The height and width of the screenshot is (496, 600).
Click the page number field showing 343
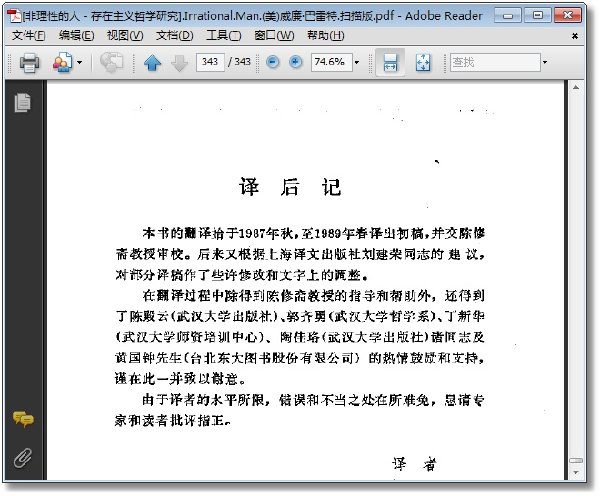pos(210,62)
